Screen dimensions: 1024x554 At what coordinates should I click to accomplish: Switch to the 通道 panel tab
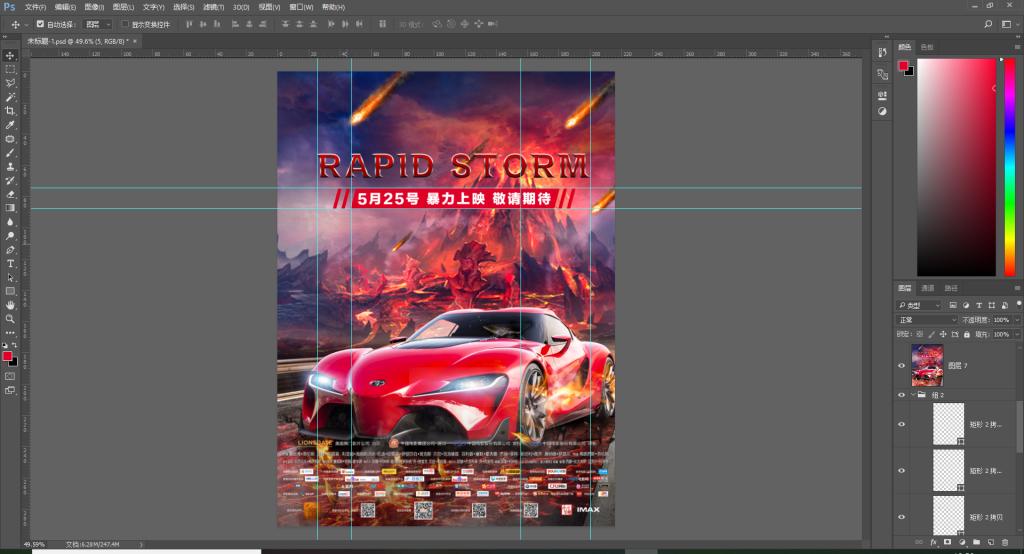[928, 288]
